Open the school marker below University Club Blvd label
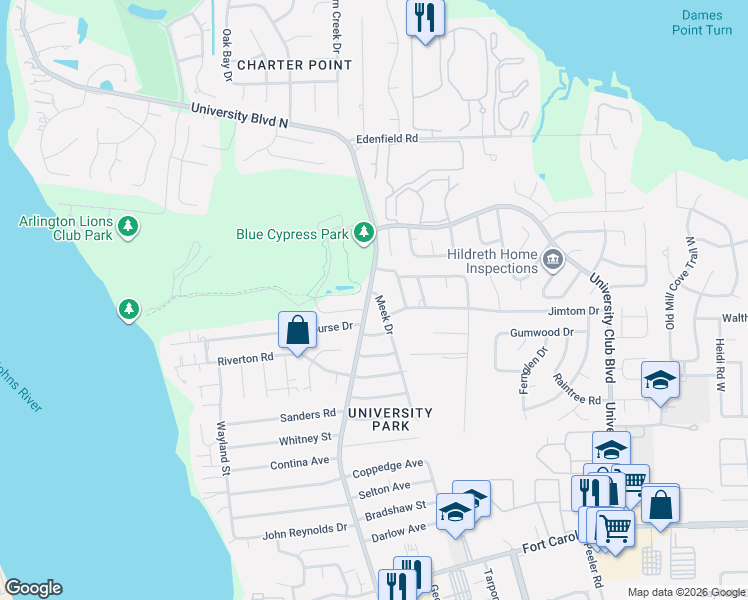 611,448
